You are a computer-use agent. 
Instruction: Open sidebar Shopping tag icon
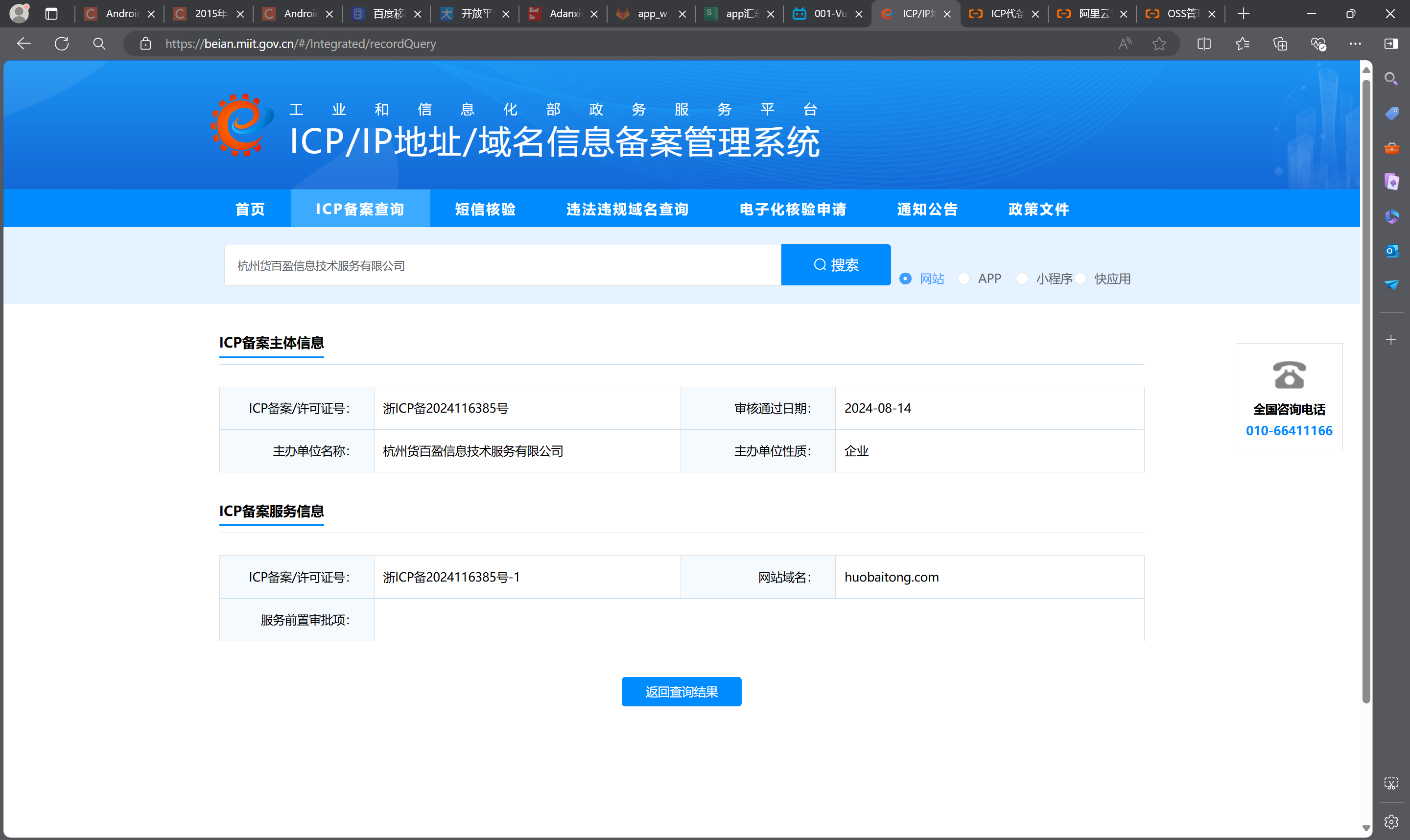[x=1391, y=113]
